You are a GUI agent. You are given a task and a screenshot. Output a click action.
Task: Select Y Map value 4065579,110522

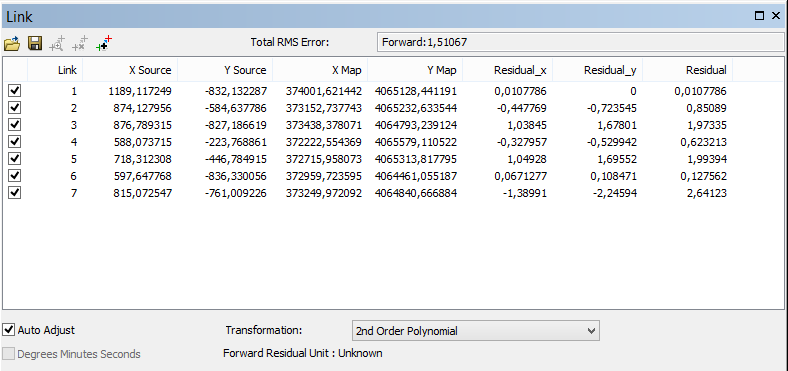416,142
